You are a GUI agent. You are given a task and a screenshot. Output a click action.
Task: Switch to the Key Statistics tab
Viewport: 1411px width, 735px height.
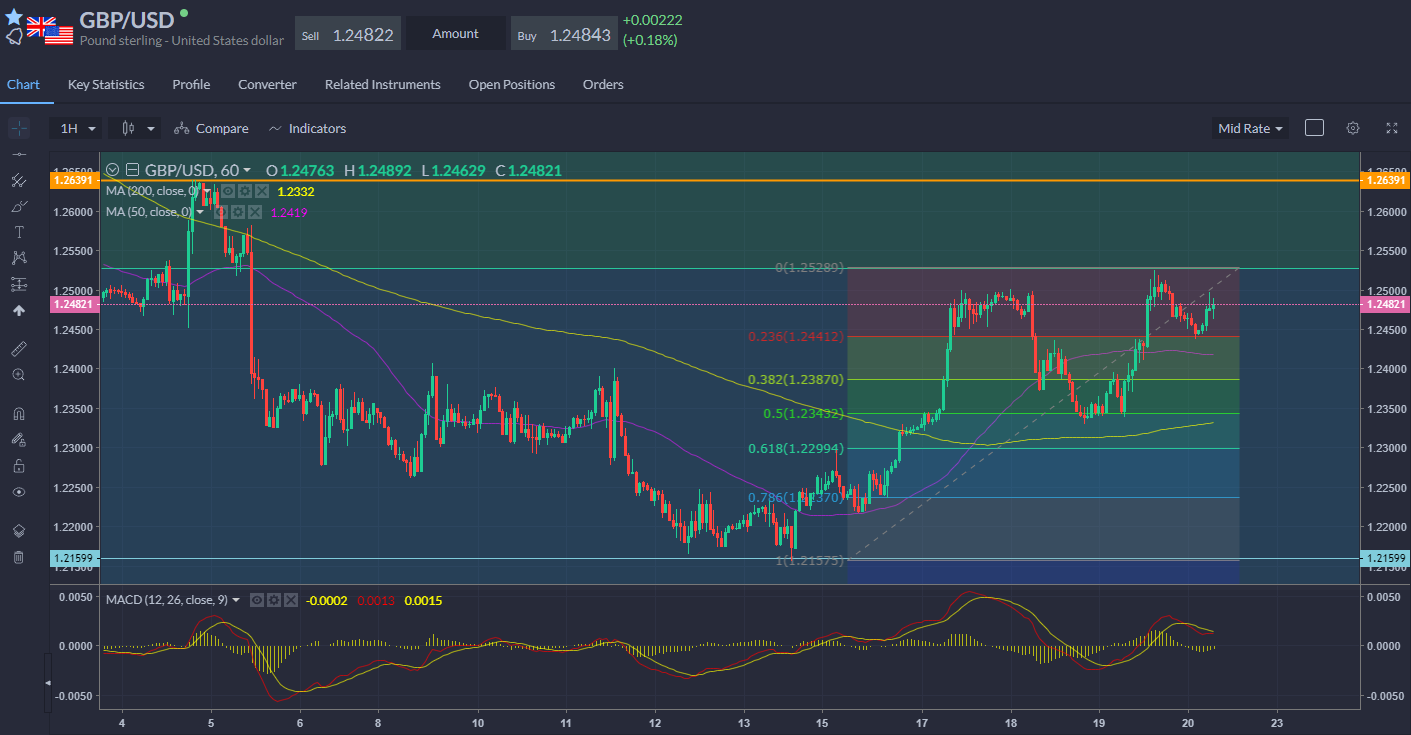coord(106,85)
